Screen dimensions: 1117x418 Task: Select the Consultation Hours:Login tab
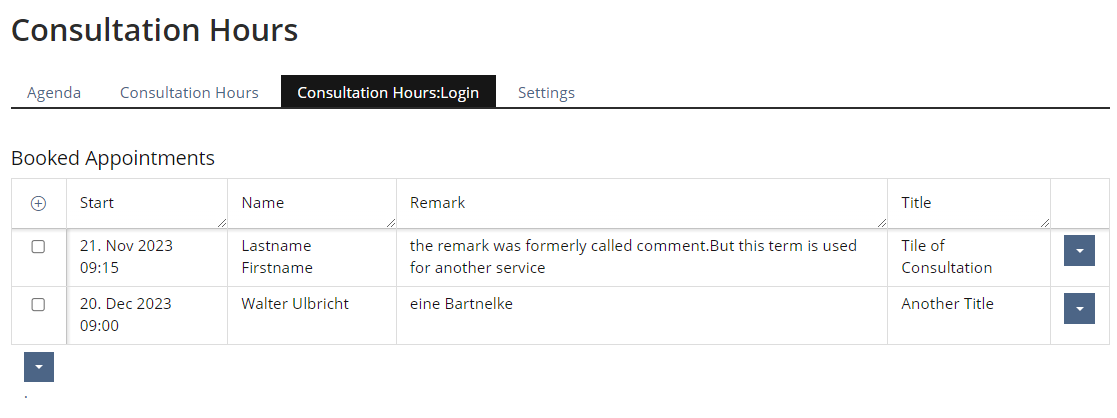tap(388, 93)
